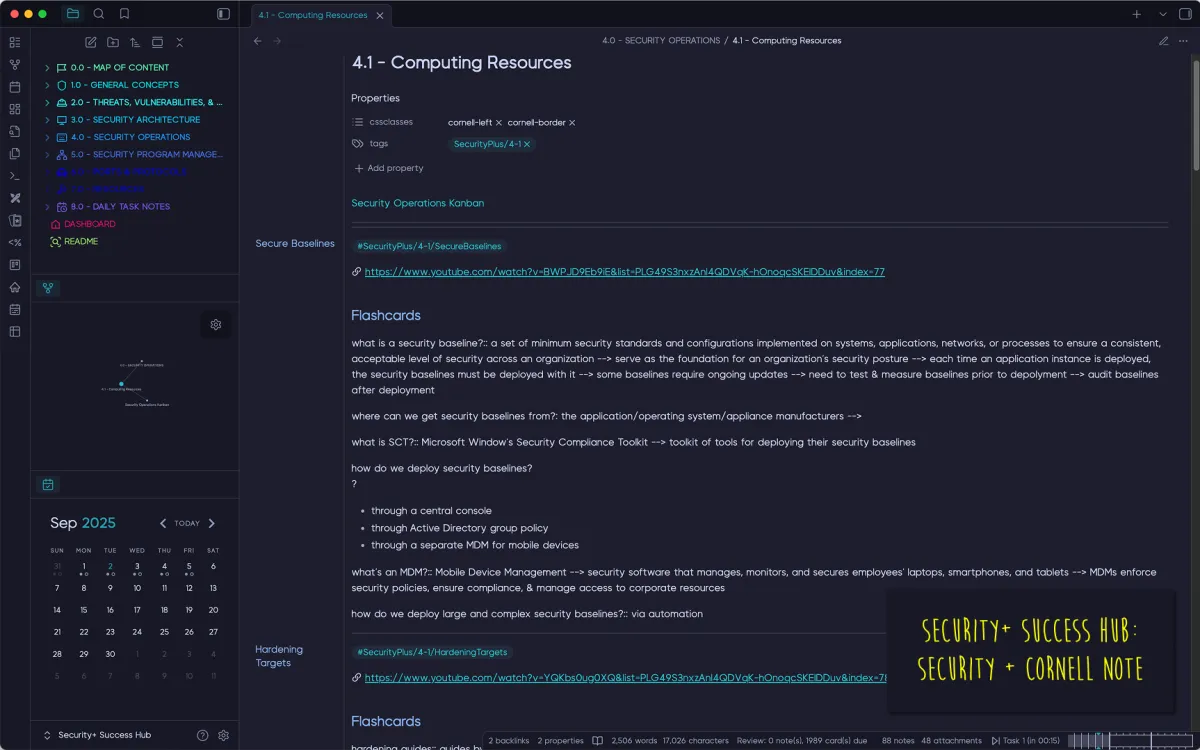
Task: Remove the SecurityPlus/4-1 tag
Action: 527,144
